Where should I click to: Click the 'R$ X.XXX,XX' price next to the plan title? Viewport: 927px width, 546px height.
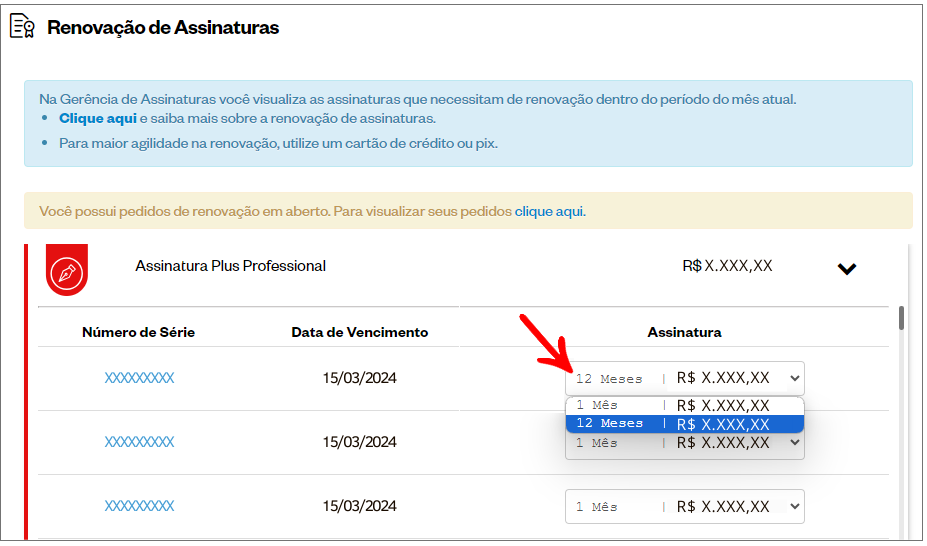coord(727,266)
